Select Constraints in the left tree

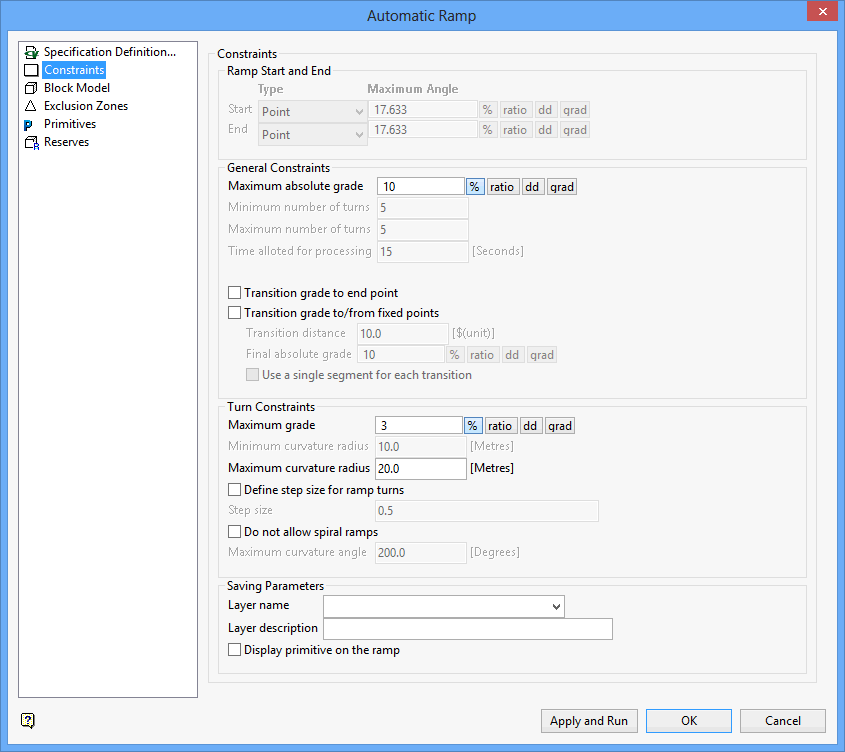click(74, 70)
